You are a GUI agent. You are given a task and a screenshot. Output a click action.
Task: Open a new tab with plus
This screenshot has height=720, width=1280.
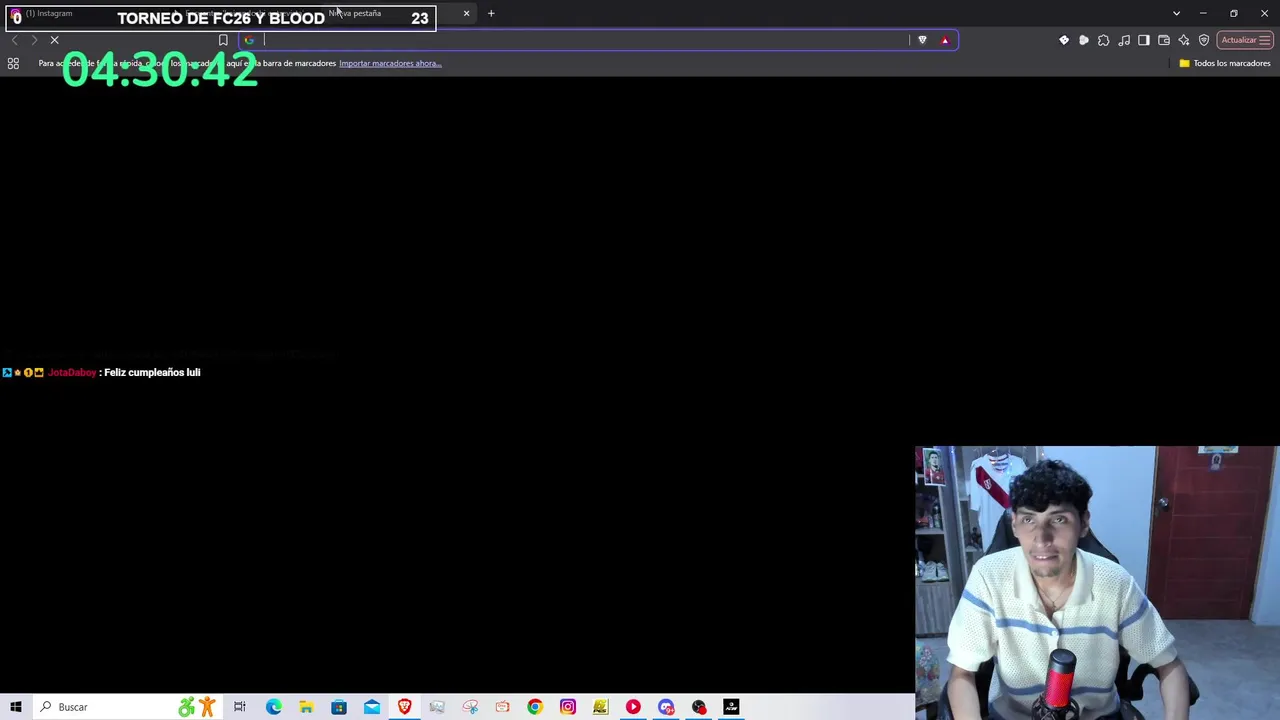point(491,13)
